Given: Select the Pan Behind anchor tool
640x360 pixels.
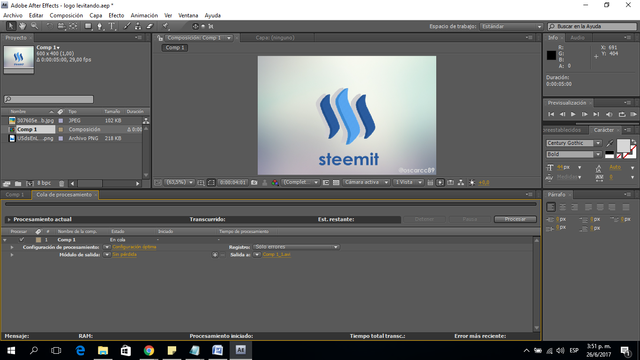Looking at the screenshot, I should tap(73, 26).
